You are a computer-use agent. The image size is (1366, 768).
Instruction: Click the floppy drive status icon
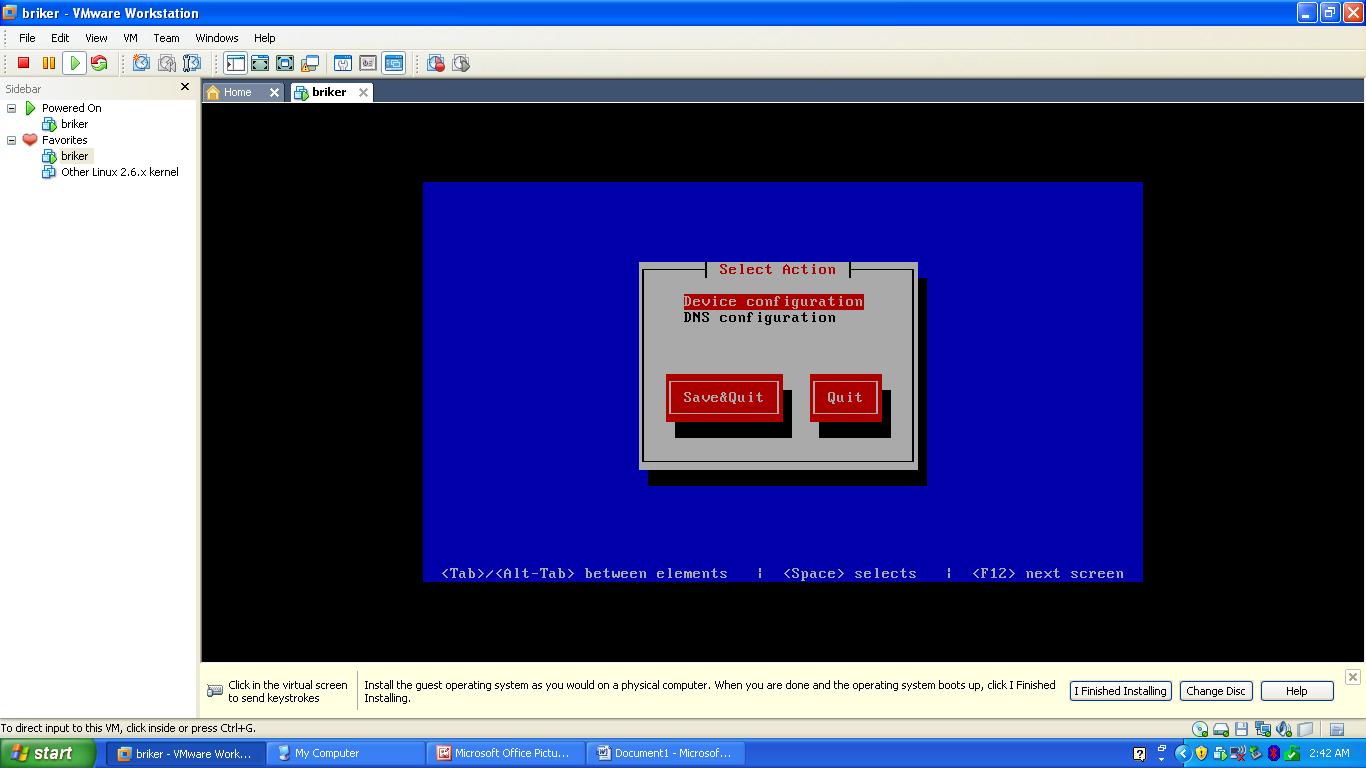click(x=1241, y=729)
